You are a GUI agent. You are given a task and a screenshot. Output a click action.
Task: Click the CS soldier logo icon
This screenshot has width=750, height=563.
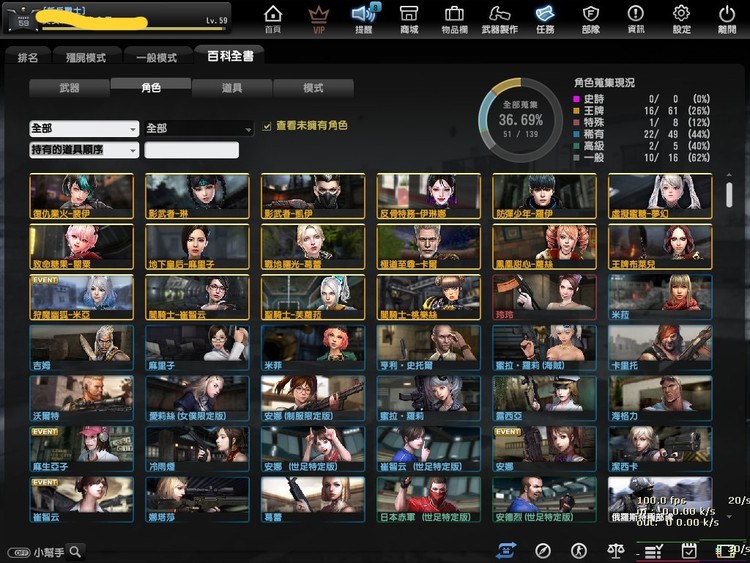579,551
